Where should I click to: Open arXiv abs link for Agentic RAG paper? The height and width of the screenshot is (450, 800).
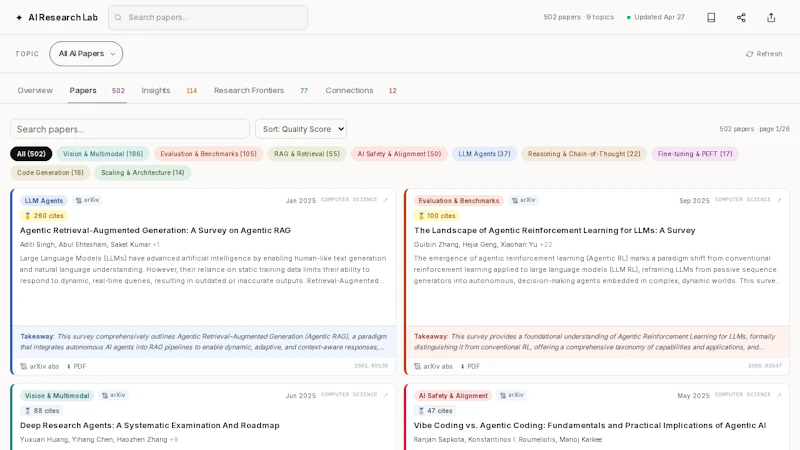click(40, 366)
